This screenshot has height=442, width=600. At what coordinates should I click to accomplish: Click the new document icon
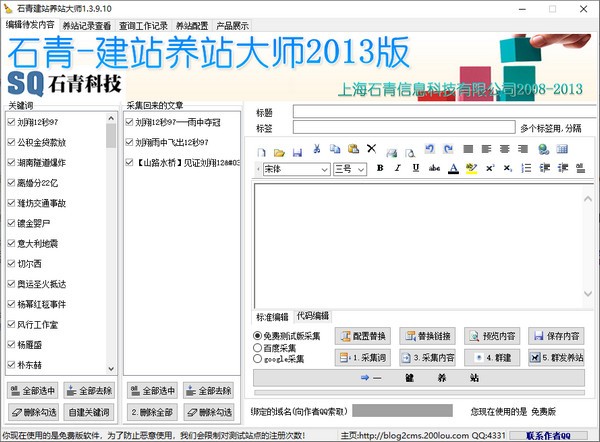[262, 153]
